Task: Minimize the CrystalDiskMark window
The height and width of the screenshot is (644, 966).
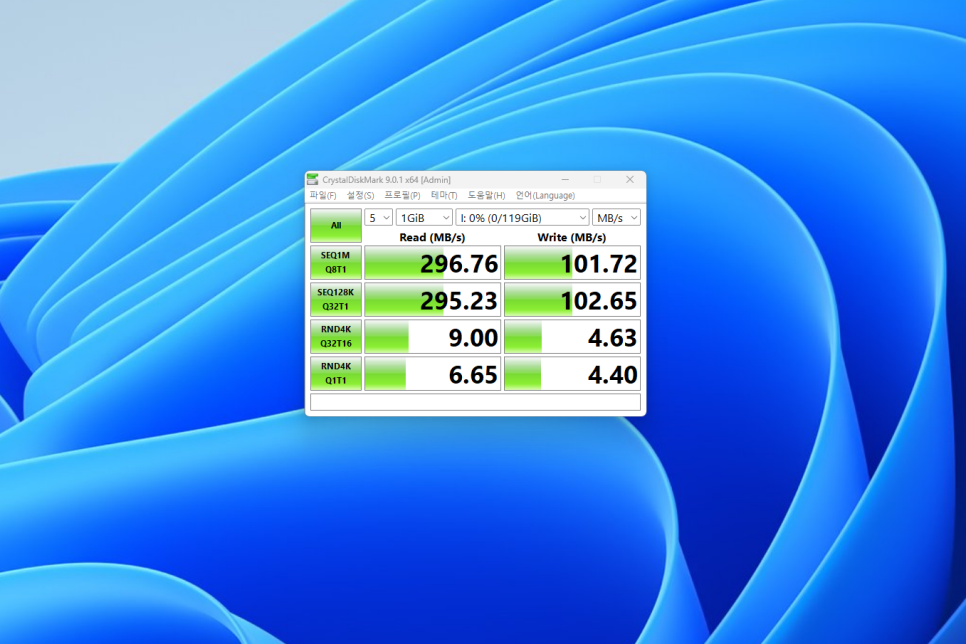Action: tap(565, 180)
